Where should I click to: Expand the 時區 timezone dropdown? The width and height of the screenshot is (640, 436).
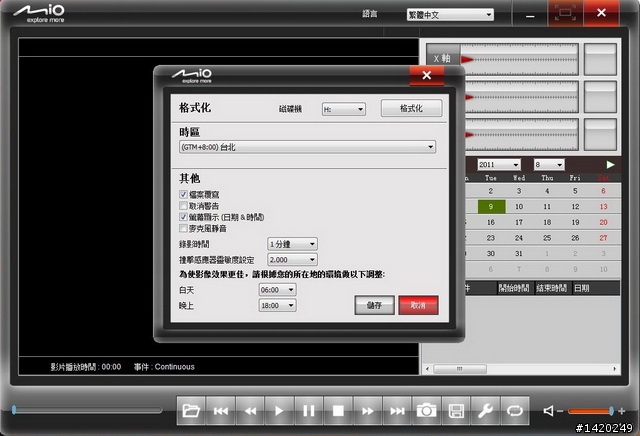click(307, 147)
